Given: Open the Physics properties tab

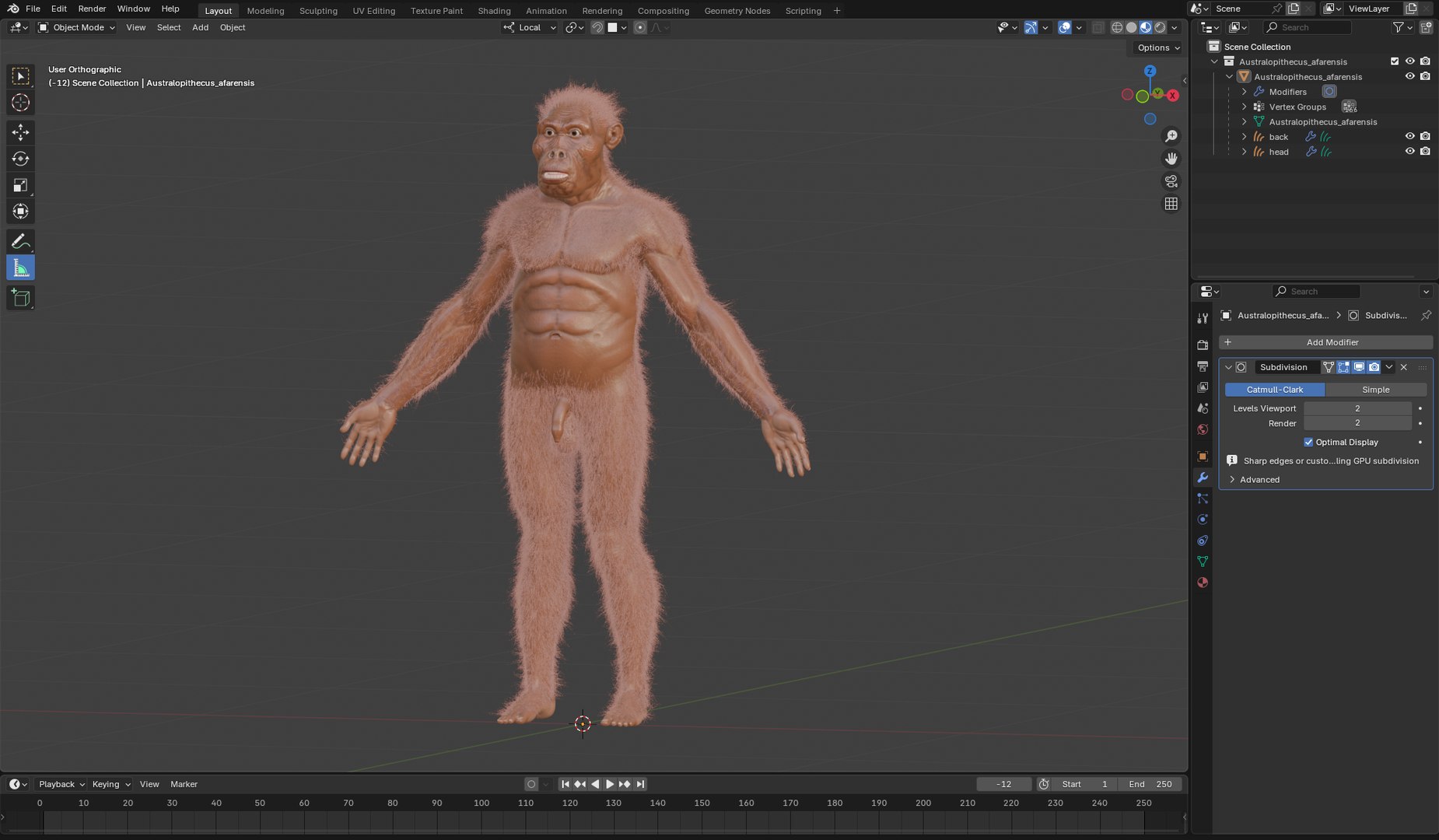Looking at the screenshot, I should tap(1203, 520).
